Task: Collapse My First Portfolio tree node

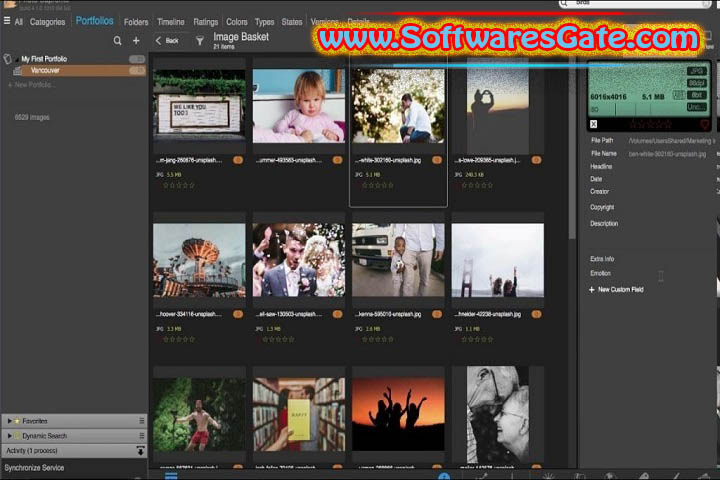Action: [17, 59]
